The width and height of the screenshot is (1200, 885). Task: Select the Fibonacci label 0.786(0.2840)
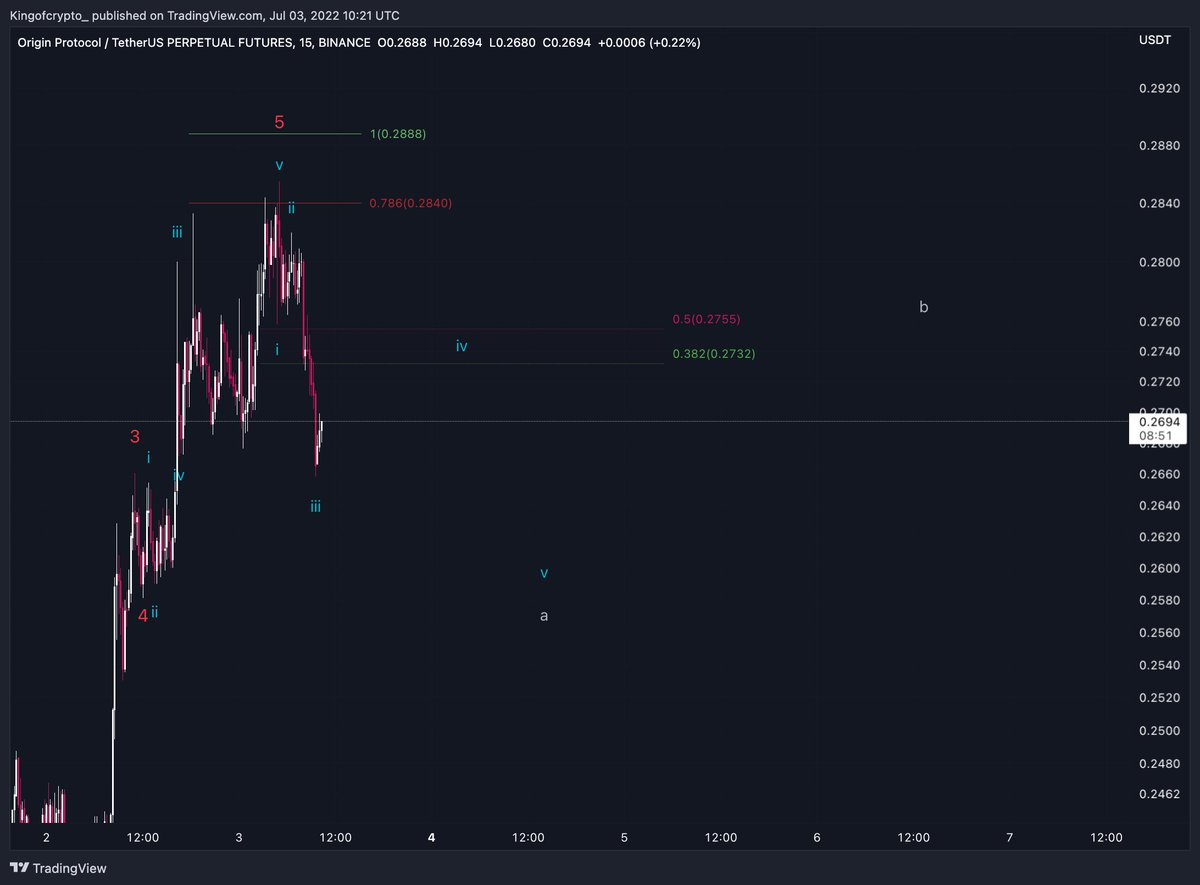pyautogui.click(x=411, y=203)
